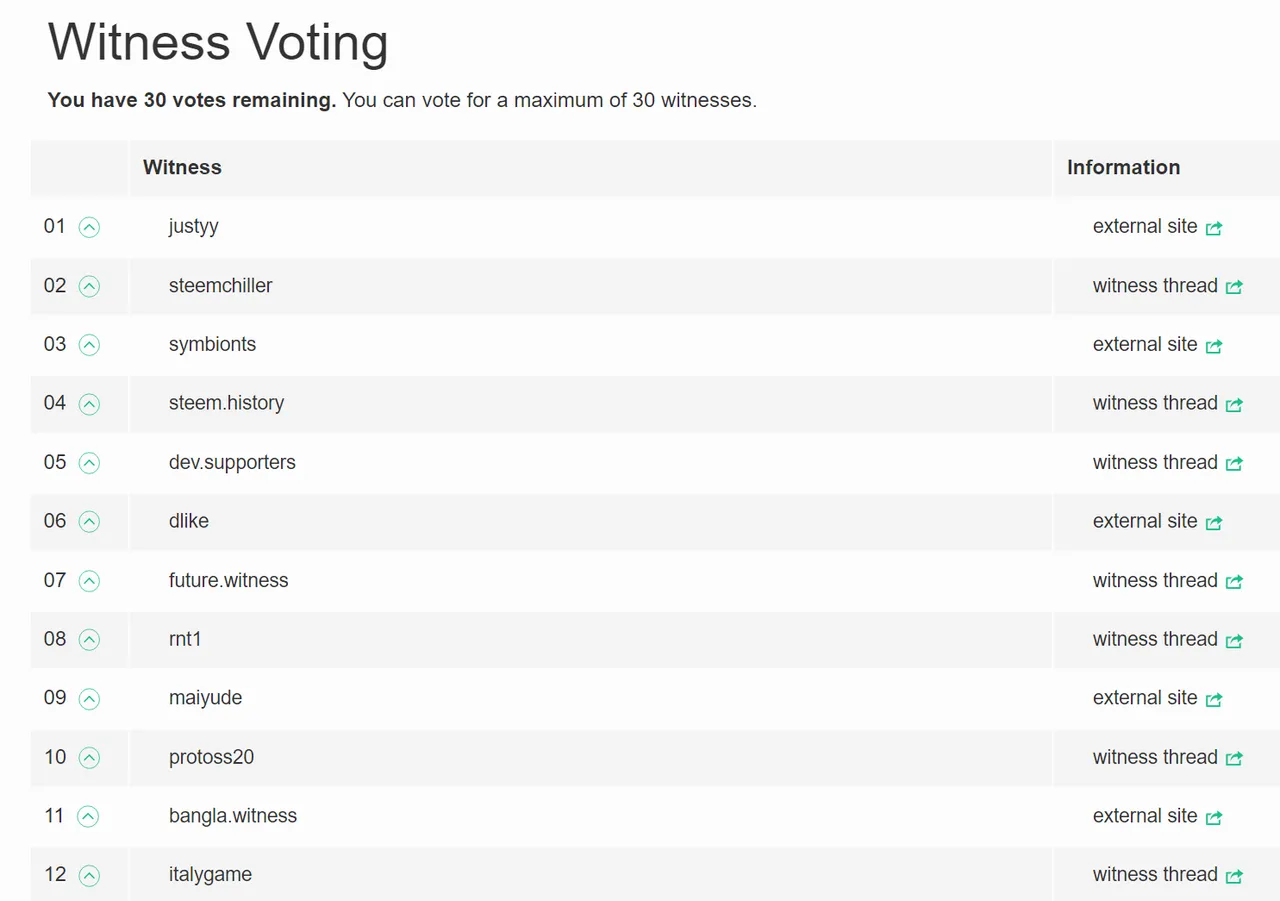This screenshot has height=901, width=1280.
Task: Toggle the vote for witness dlike
Action: tap(89, 522)
